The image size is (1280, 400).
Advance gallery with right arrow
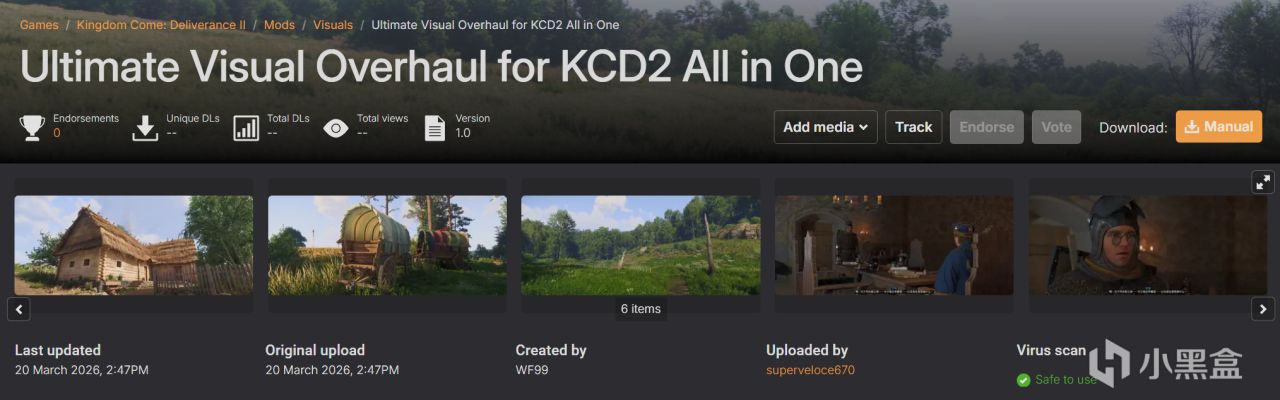(x=1264, y=309)
